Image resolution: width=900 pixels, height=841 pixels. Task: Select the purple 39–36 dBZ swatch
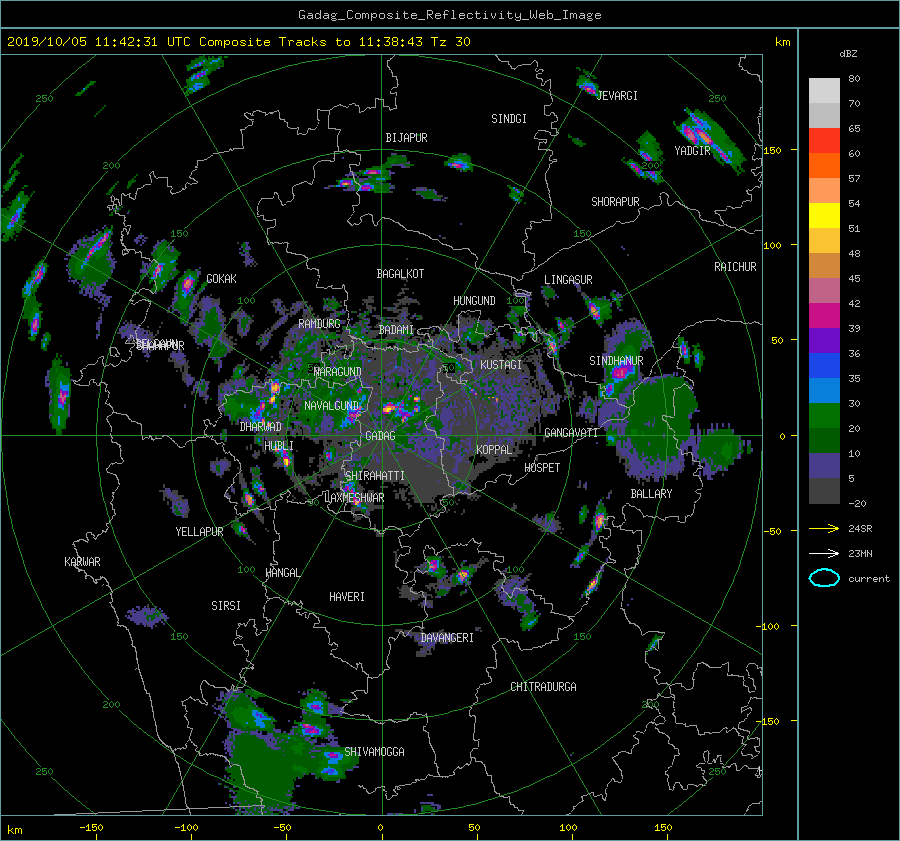click(824, 340)
